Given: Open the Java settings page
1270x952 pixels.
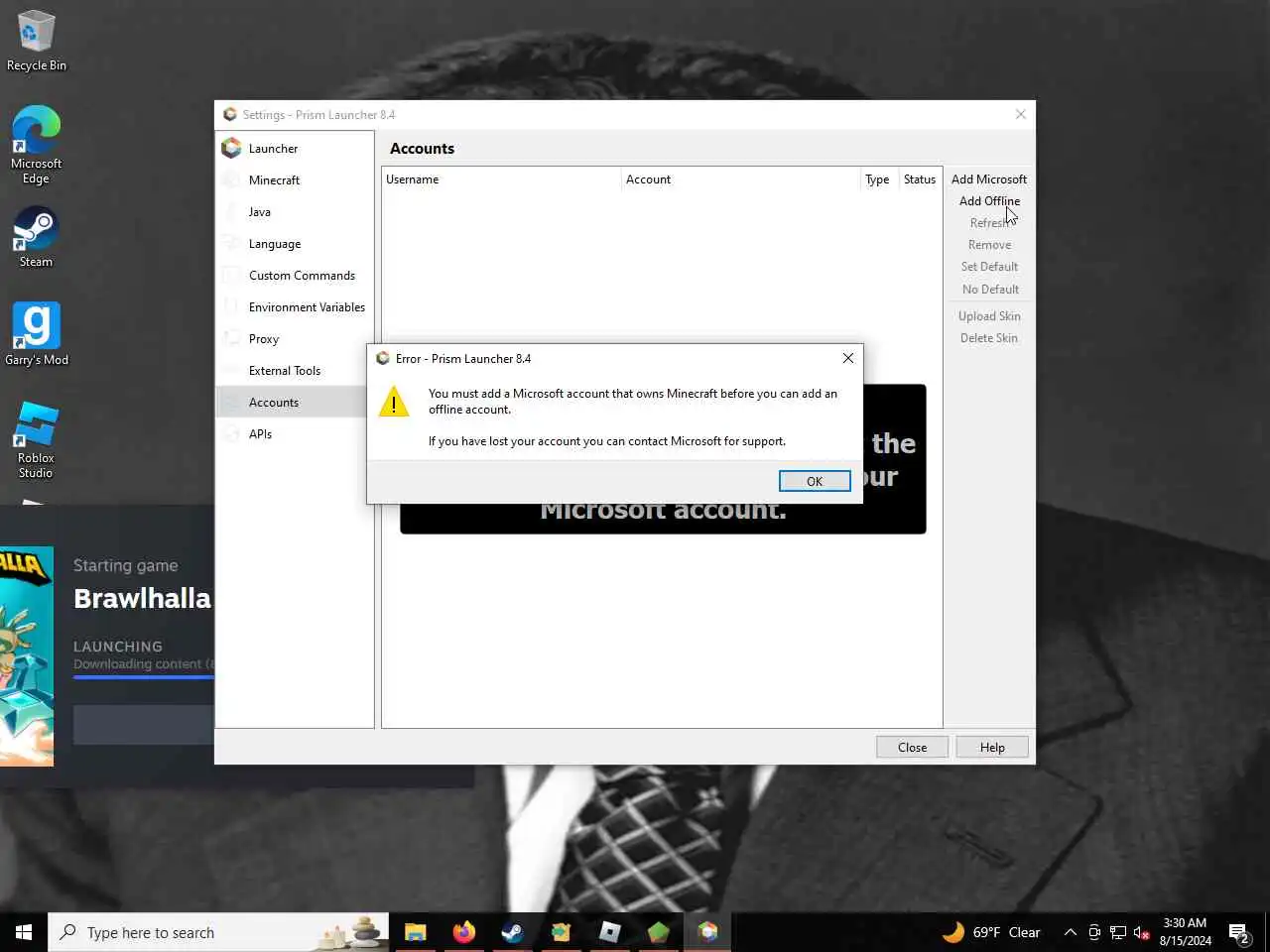Looking at the screenshot, I should [295, 212].
